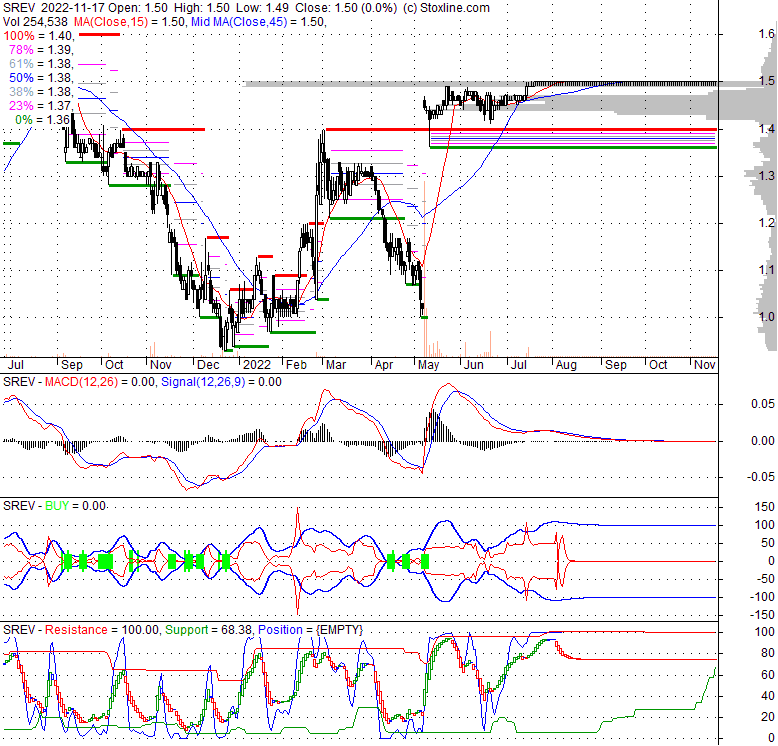Click the Position = {EMPTY} label
This screenshot has height=746, width=778.
(311, 630)
